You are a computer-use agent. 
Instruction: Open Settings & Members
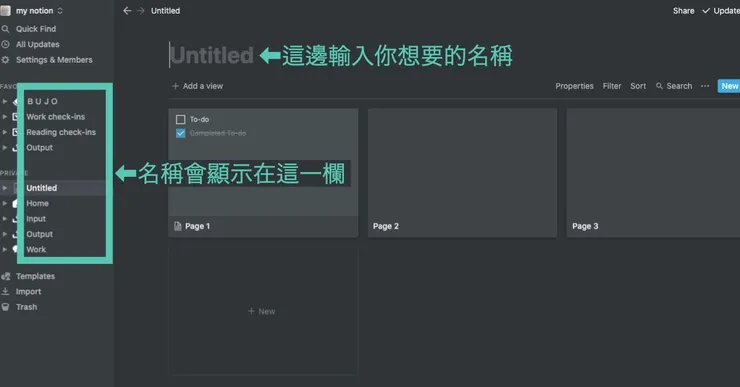(54, 60)
